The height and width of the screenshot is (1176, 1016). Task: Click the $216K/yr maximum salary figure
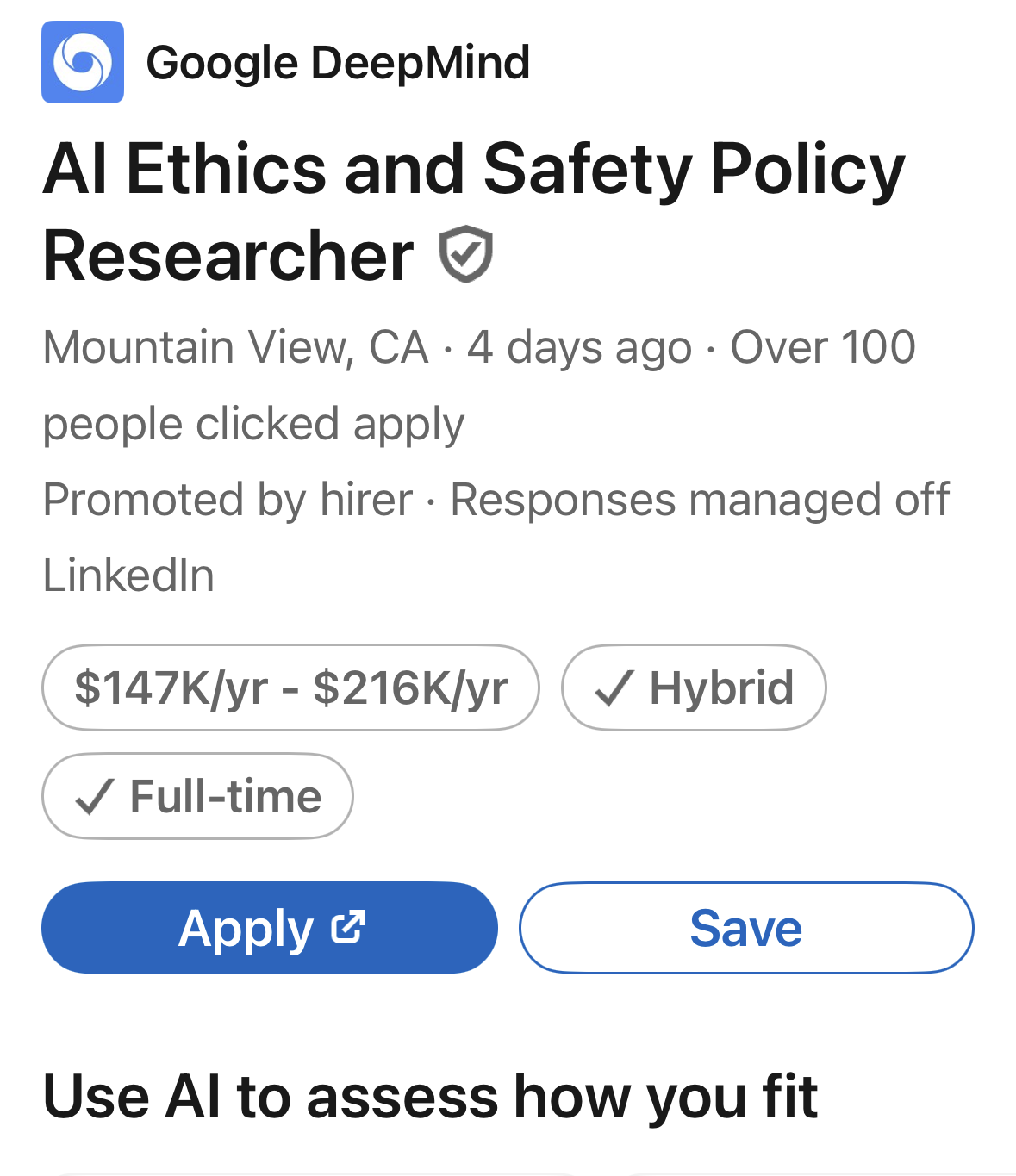[410, 688]
